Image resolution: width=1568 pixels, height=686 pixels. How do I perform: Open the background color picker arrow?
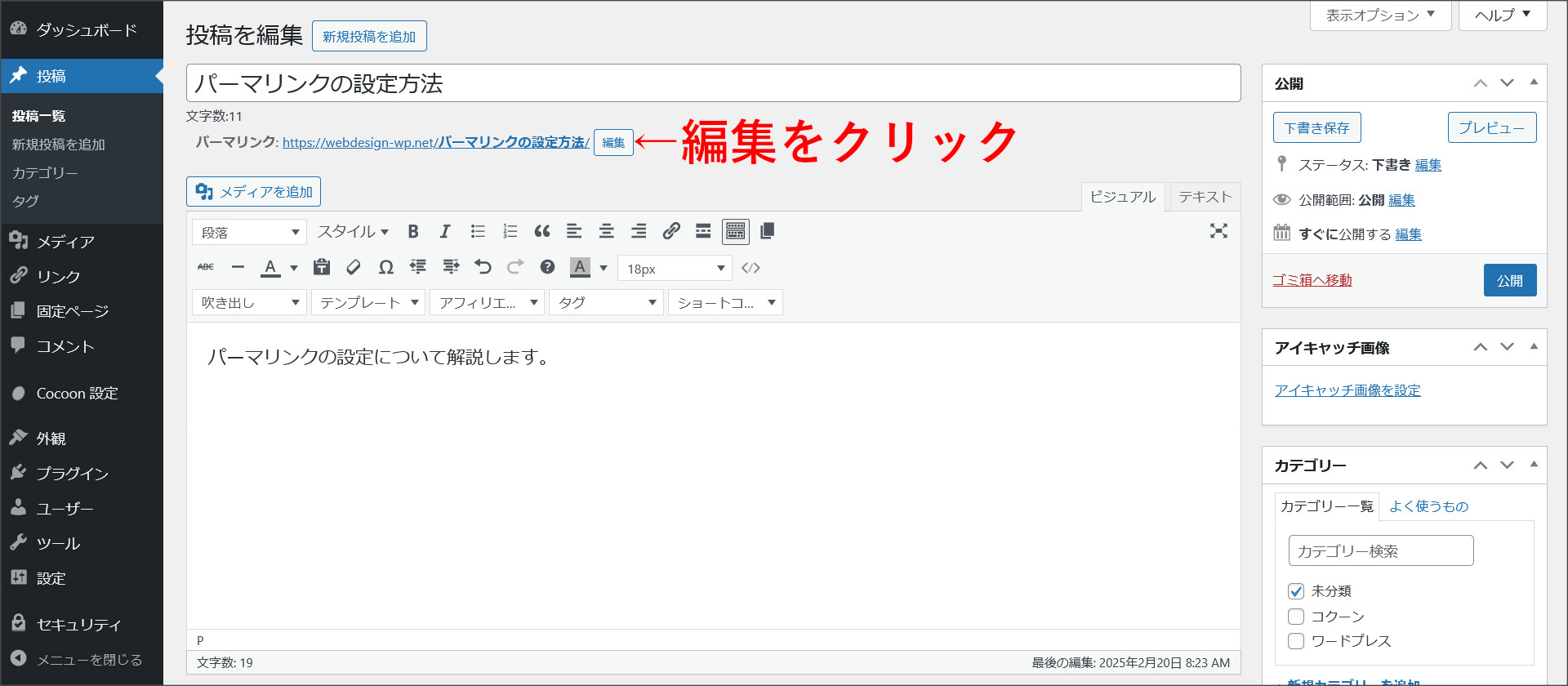point(604,268)
